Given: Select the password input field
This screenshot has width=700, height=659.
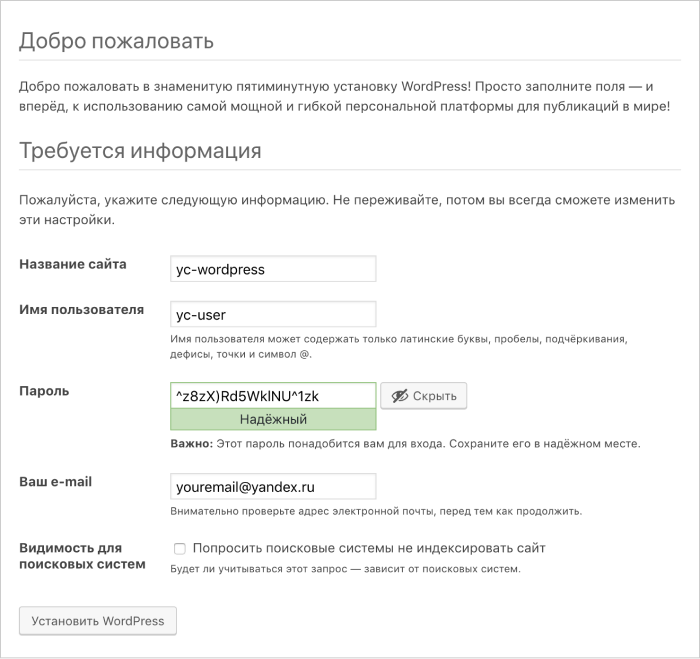Looking at the screenshot, I should click(273, 396).
